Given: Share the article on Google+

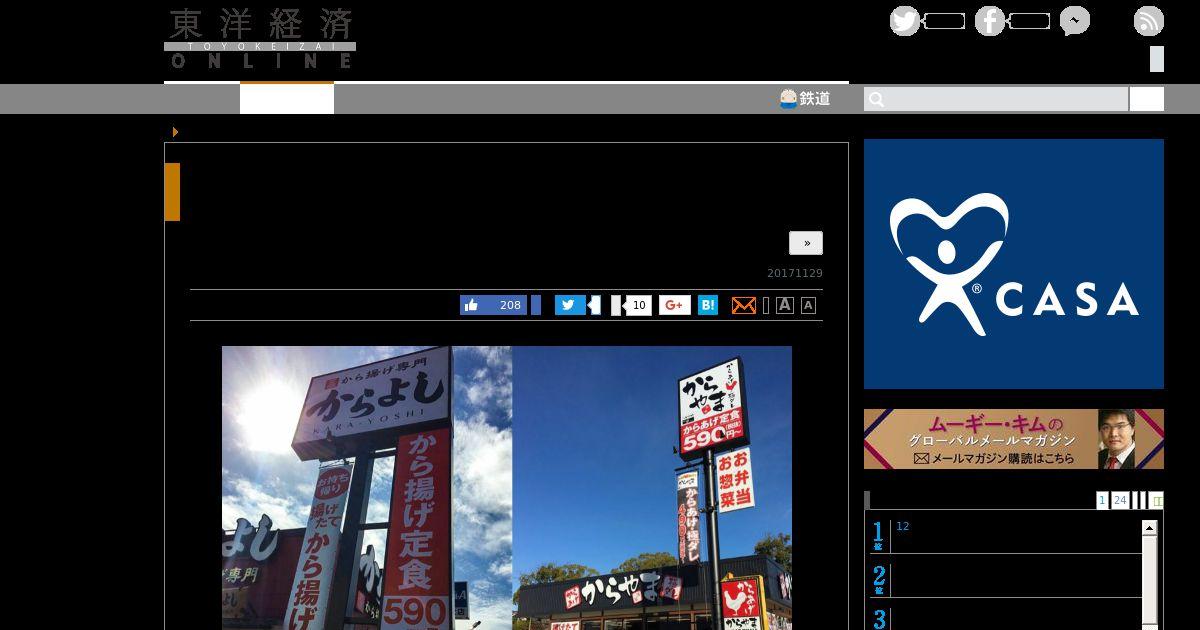Looking at the screenshot, I should coord(674,305).
